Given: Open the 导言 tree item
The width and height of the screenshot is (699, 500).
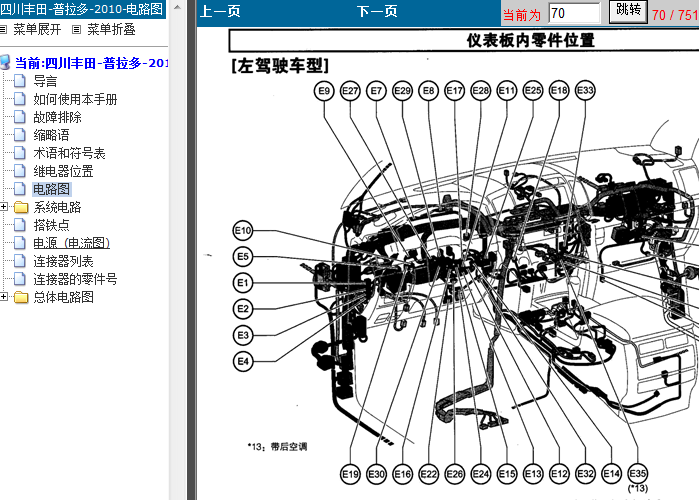Looking at the screenshot, I should tap(45, 81).
